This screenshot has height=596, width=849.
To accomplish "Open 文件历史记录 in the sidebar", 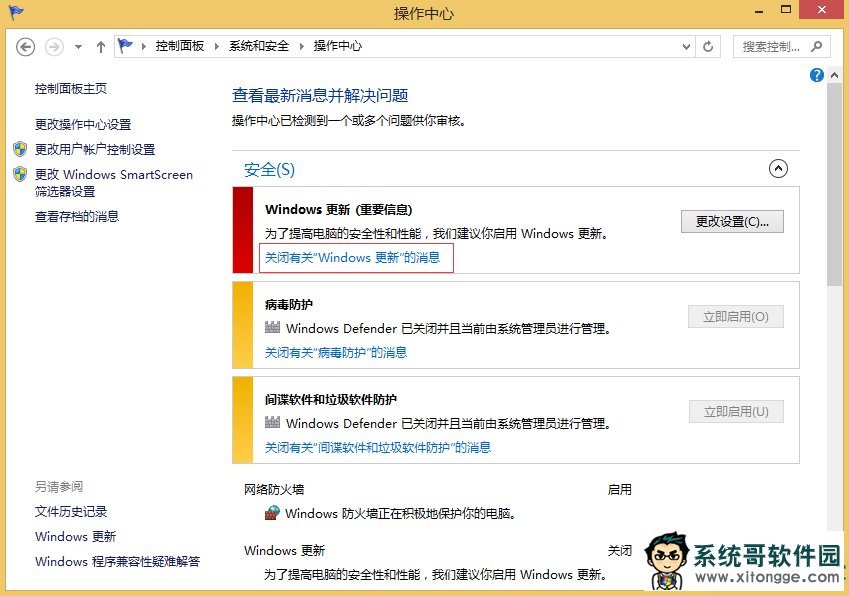I will (71, 511).
